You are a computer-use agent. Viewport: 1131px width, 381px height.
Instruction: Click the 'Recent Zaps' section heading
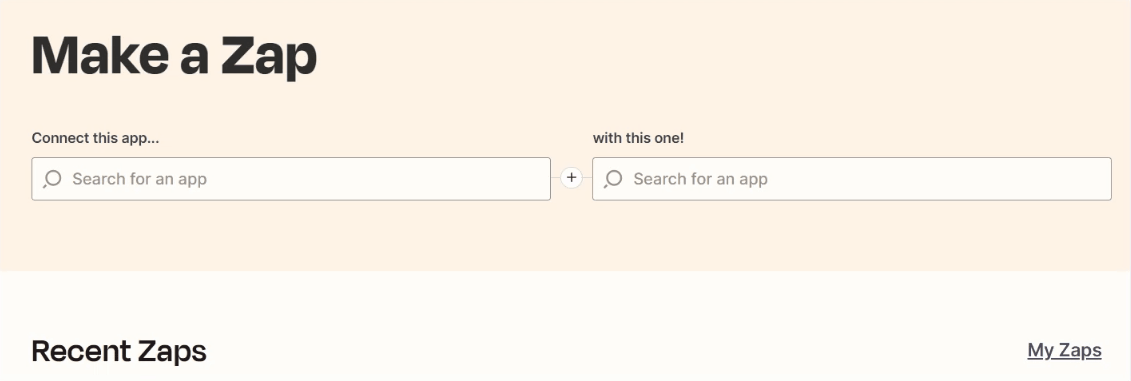pos(119,351)
